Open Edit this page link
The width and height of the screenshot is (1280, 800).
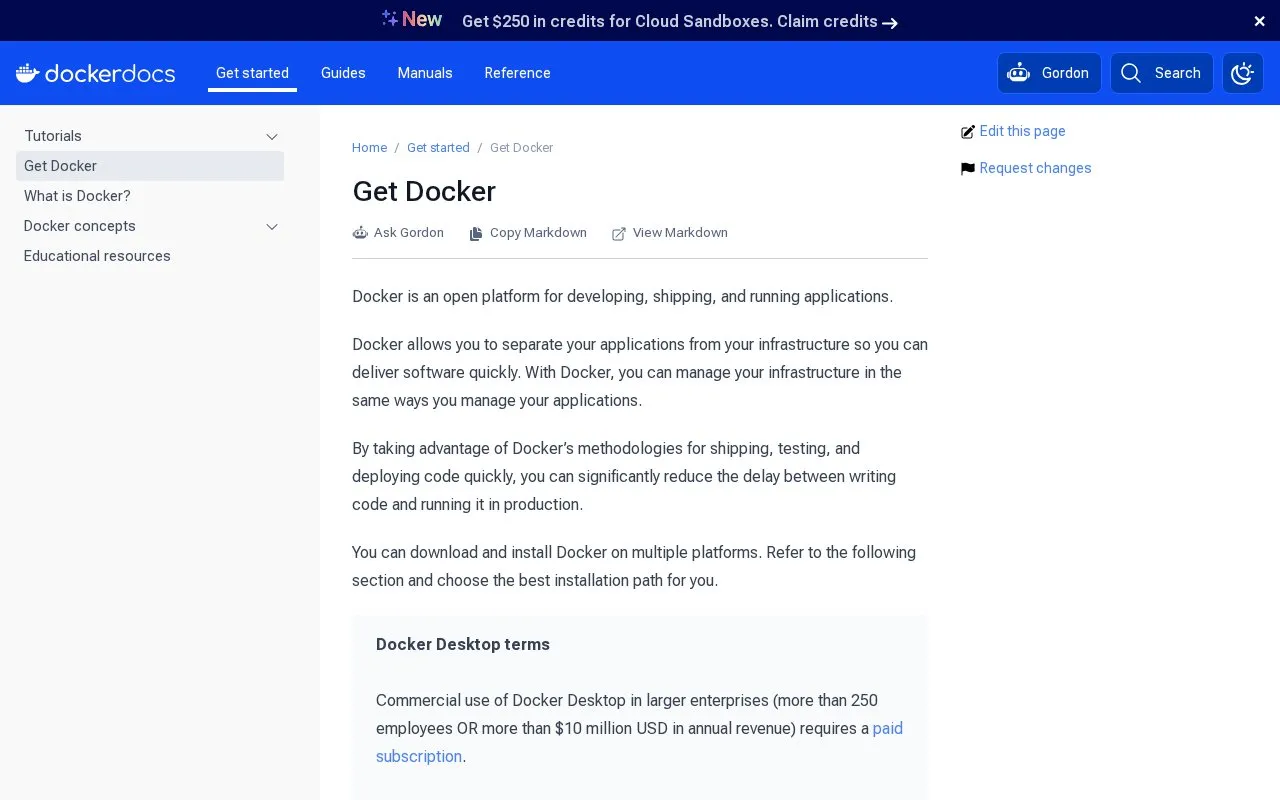pos(1022,131)
